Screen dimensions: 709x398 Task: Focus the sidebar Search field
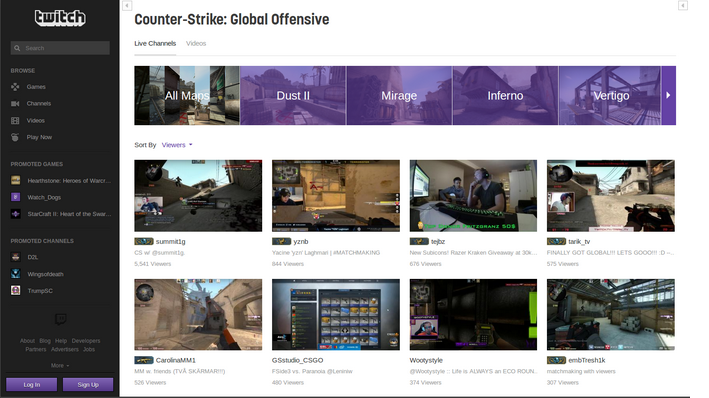point(60,48)
